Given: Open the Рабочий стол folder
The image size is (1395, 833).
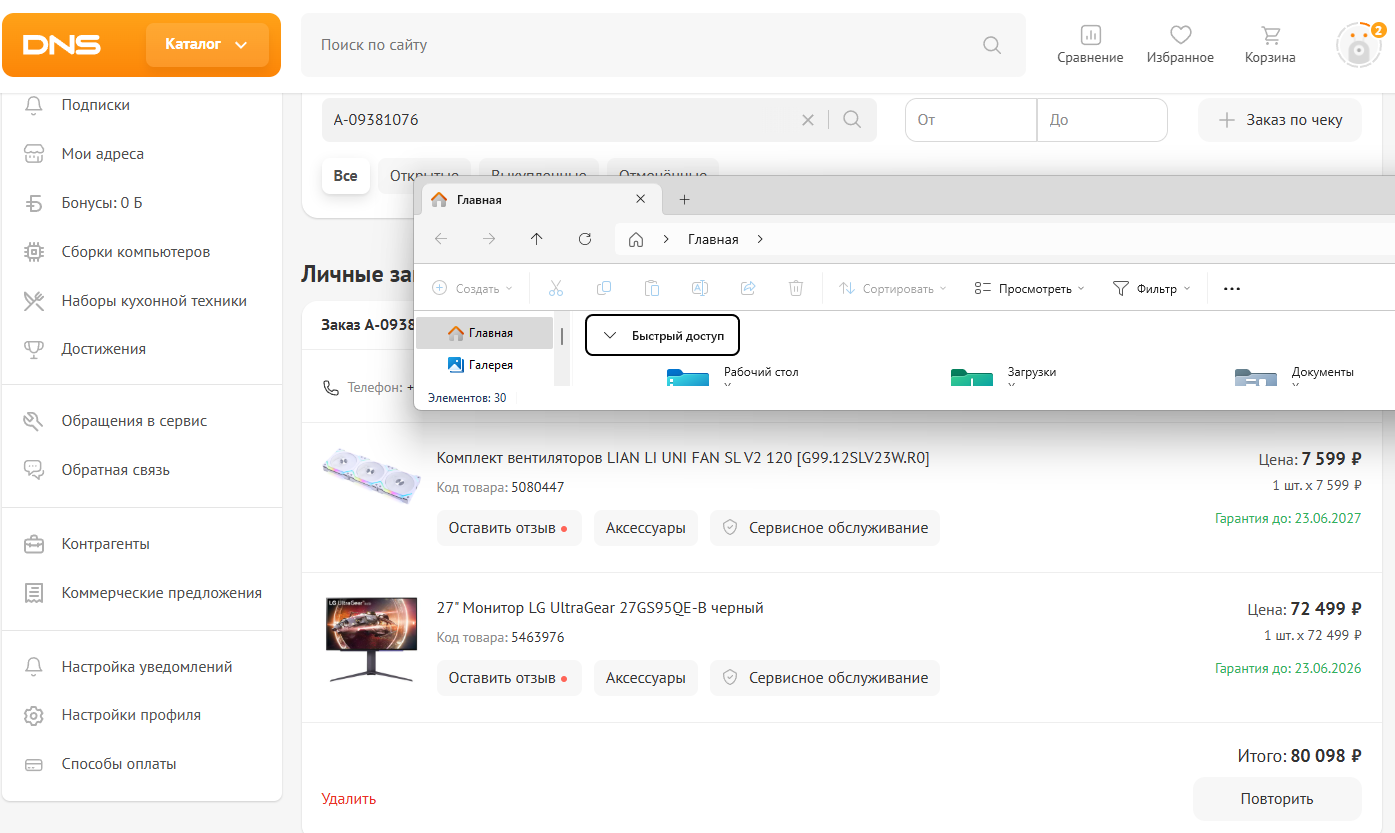Looking at the screenshot, I should 733,377.
